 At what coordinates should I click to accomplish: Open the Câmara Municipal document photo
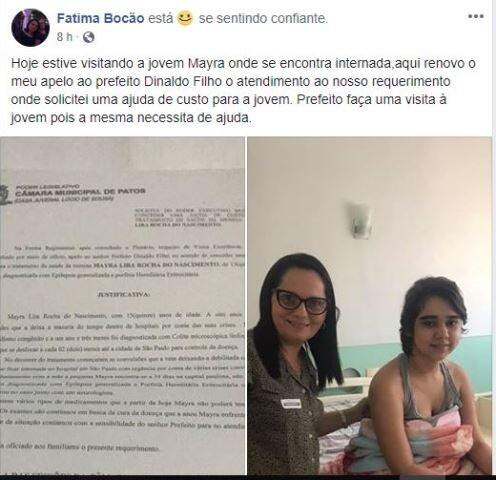click(x=122, y=306)
